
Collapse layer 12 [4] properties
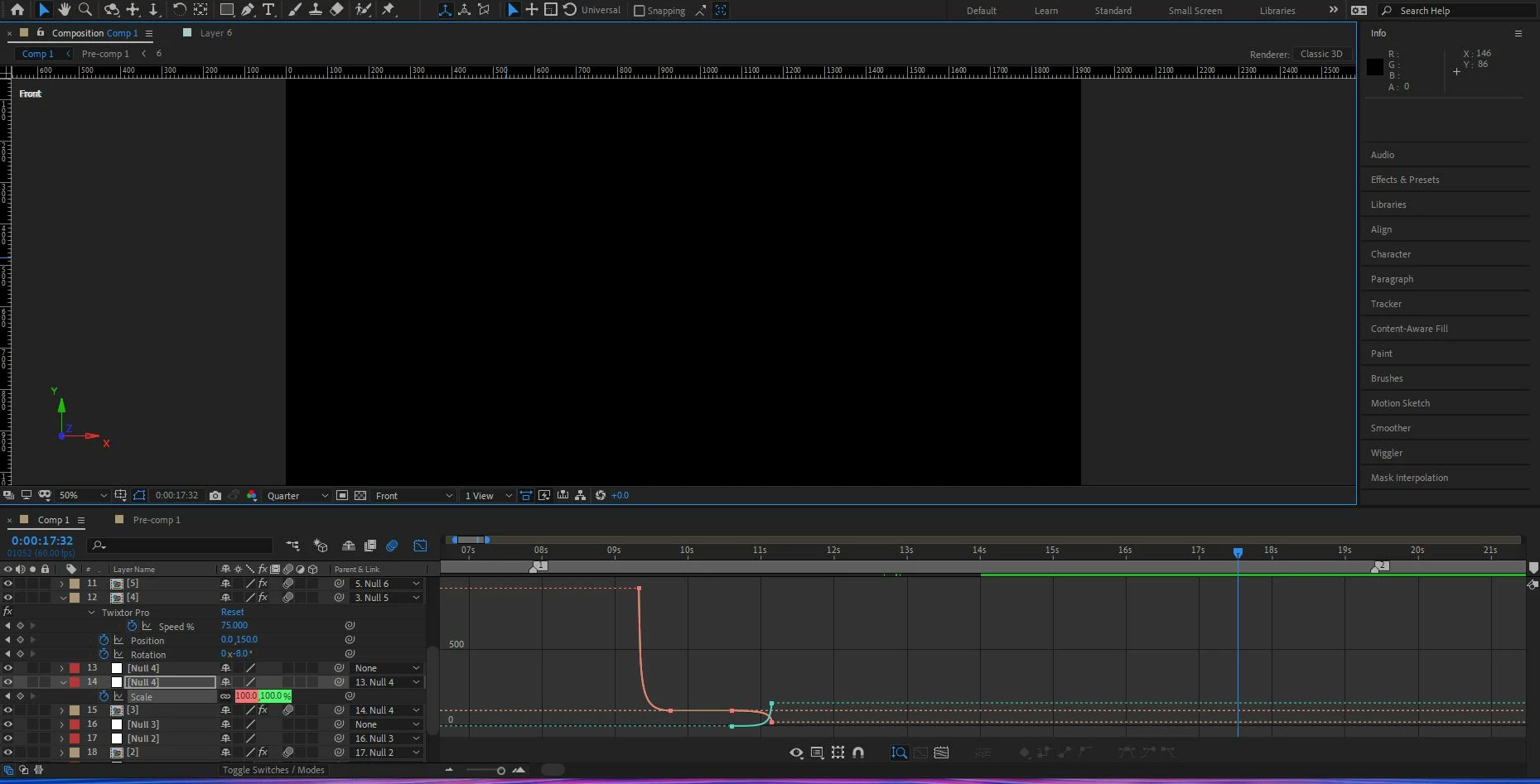[63, 598]
